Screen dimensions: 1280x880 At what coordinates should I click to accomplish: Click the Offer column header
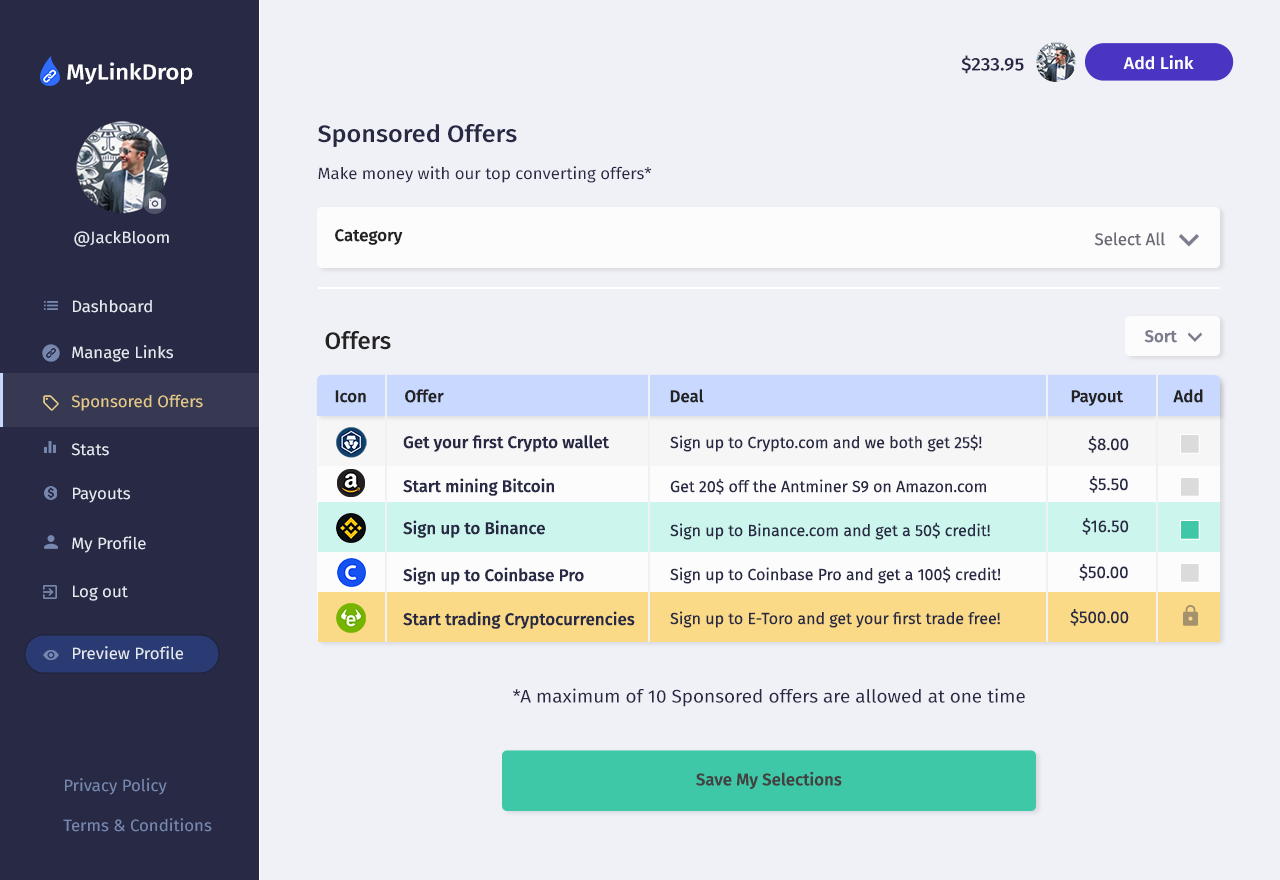pos(518,396)
